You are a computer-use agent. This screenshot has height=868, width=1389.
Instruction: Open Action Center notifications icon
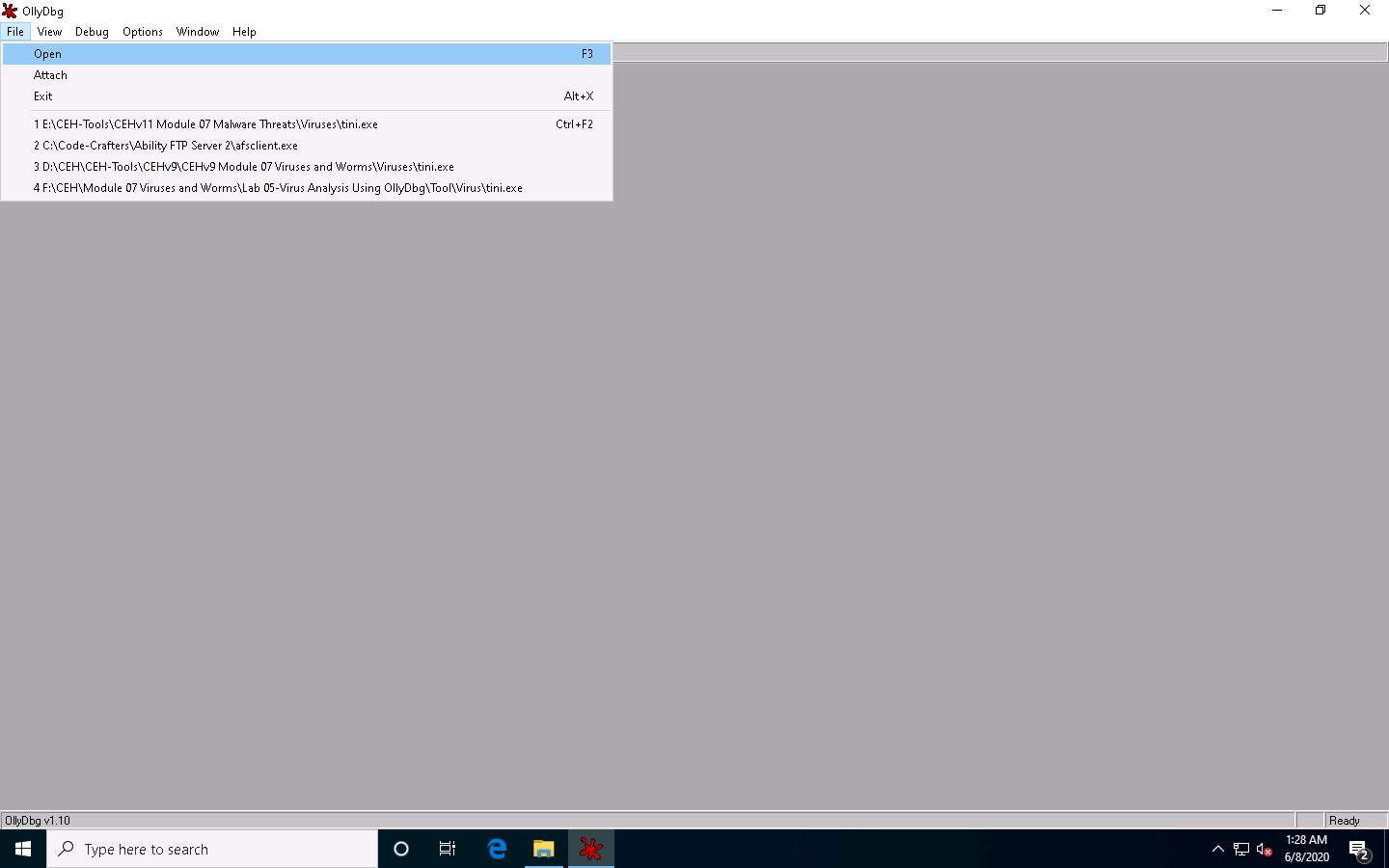tap(1359, 850)
